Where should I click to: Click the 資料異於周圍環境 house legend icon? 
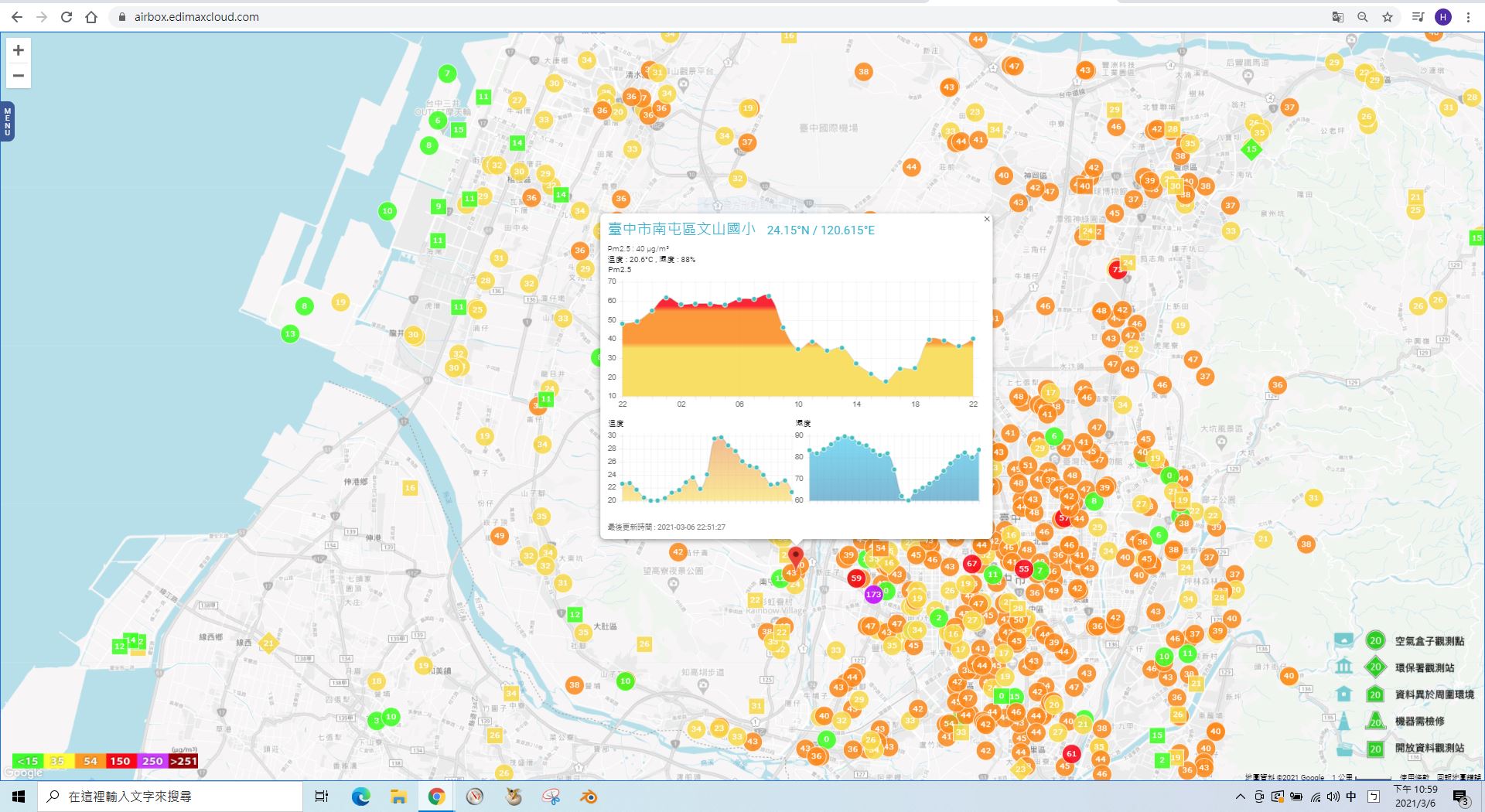pos(1344,694)
